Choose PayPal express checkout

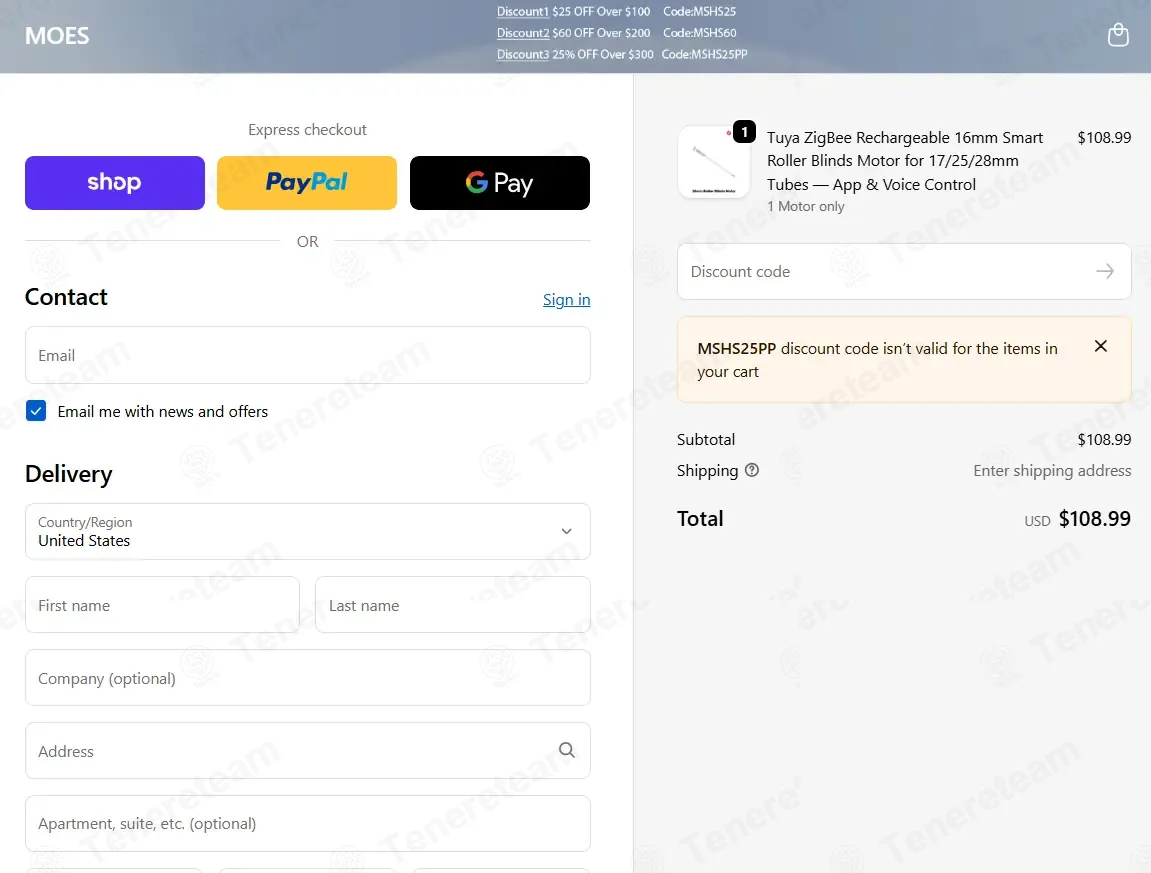point(307,183)
